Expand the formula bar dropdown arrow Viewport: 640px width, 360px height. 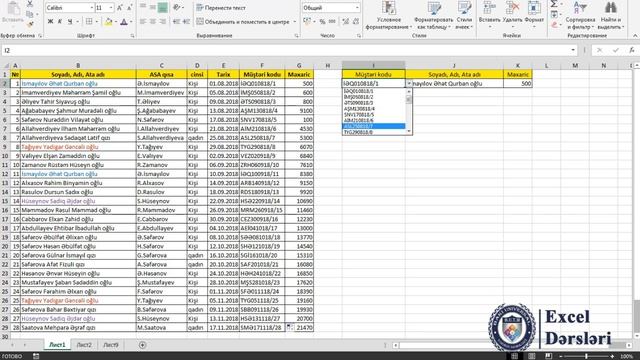click(x=573, y=50)
